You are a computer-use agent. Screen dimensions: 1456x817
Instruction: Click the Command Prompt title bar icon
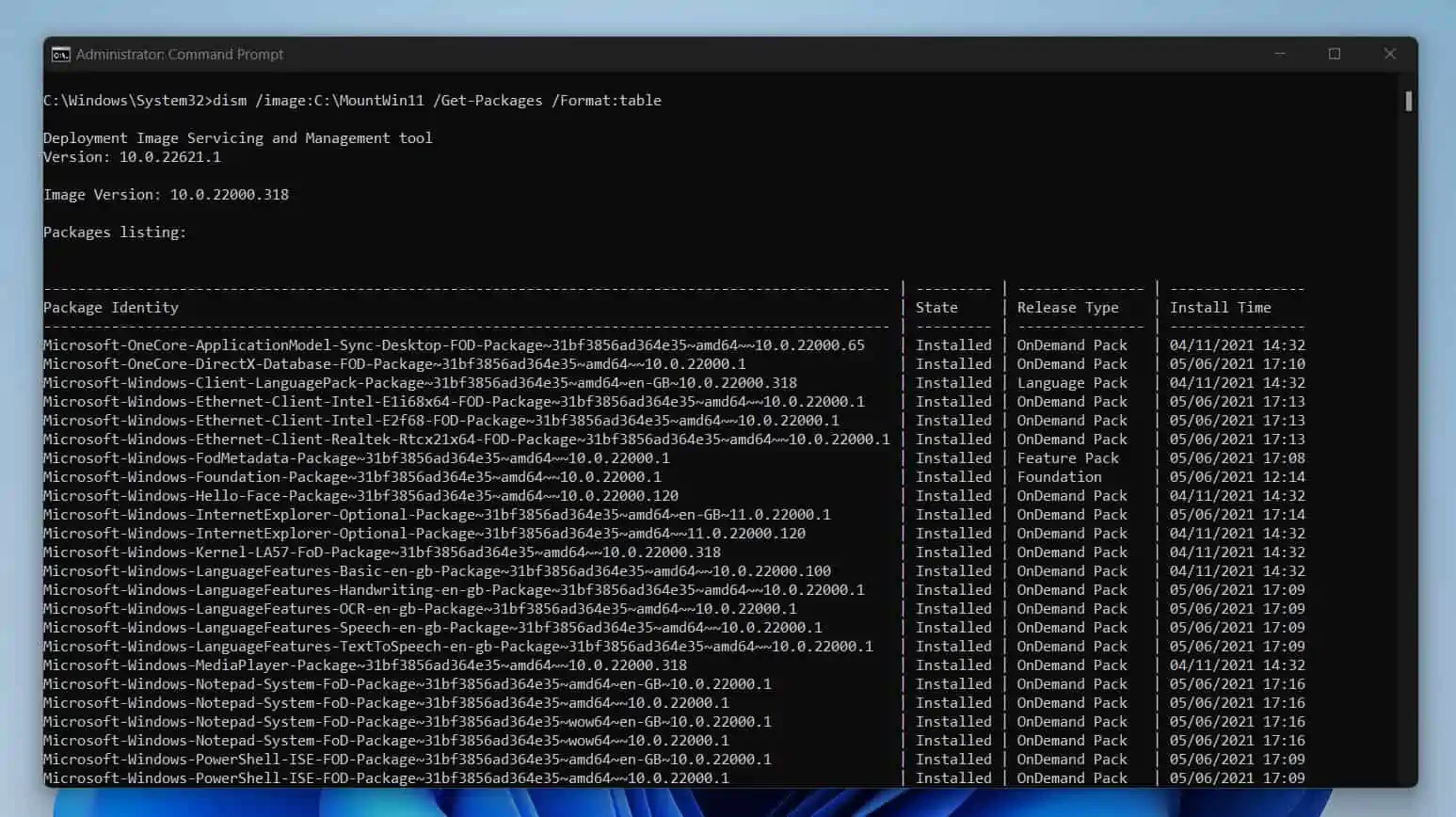tap(60, 55)
